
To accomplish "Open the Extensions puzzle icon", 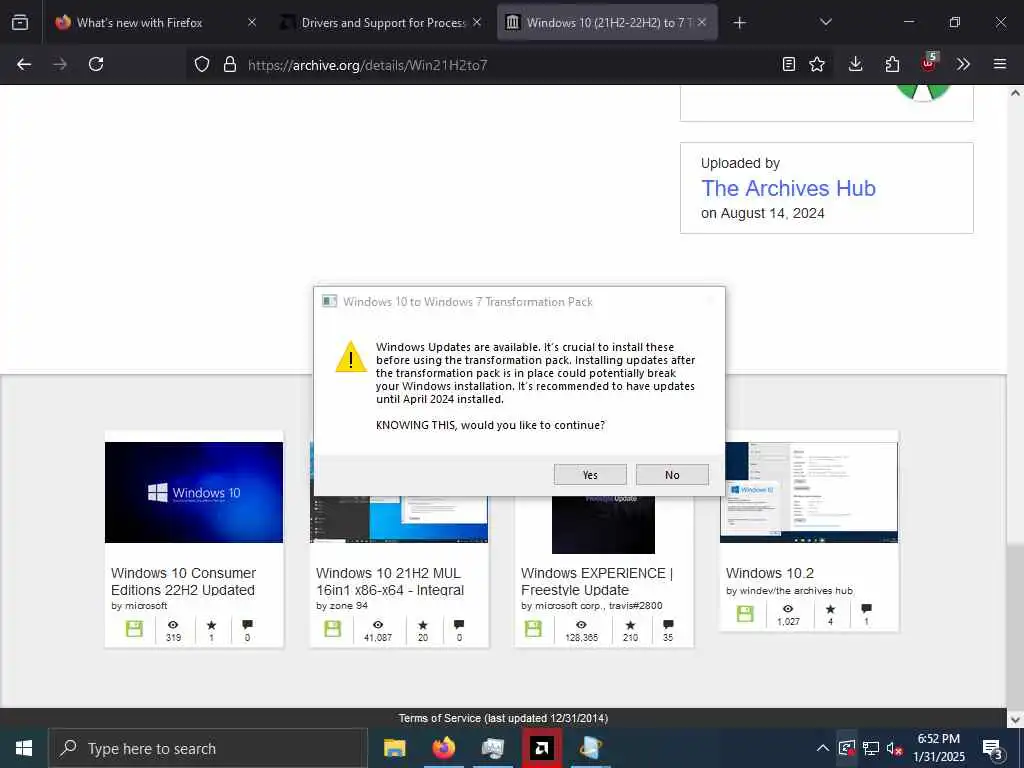I will [892, 64].
